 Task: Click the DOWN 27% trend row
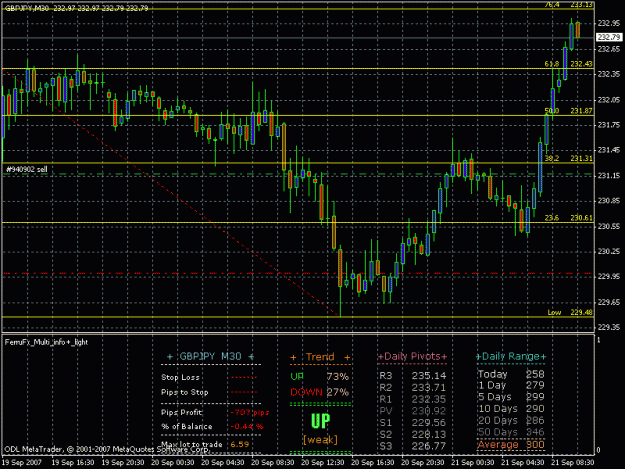pos(320,392)
